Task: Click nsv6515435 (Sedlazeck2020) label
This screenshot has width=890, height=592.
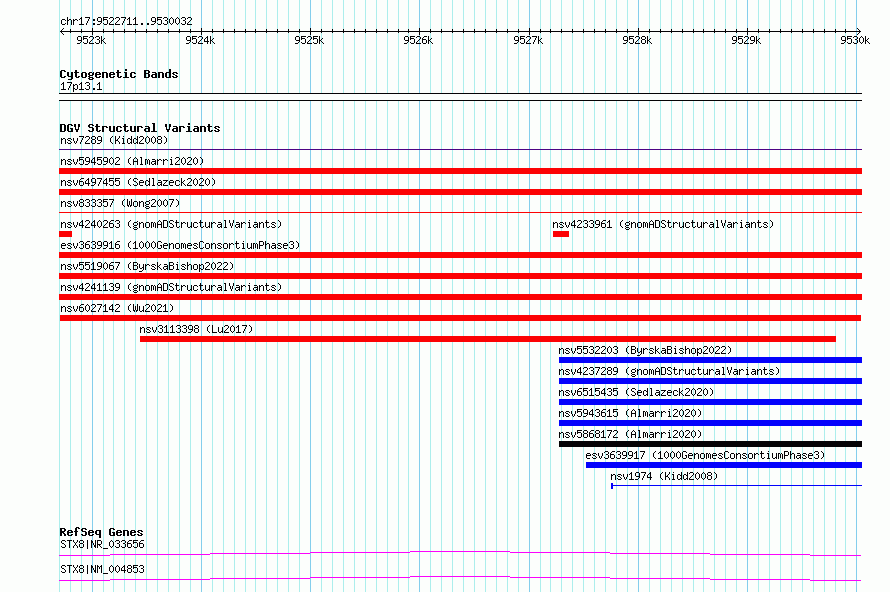Action: 636,392
